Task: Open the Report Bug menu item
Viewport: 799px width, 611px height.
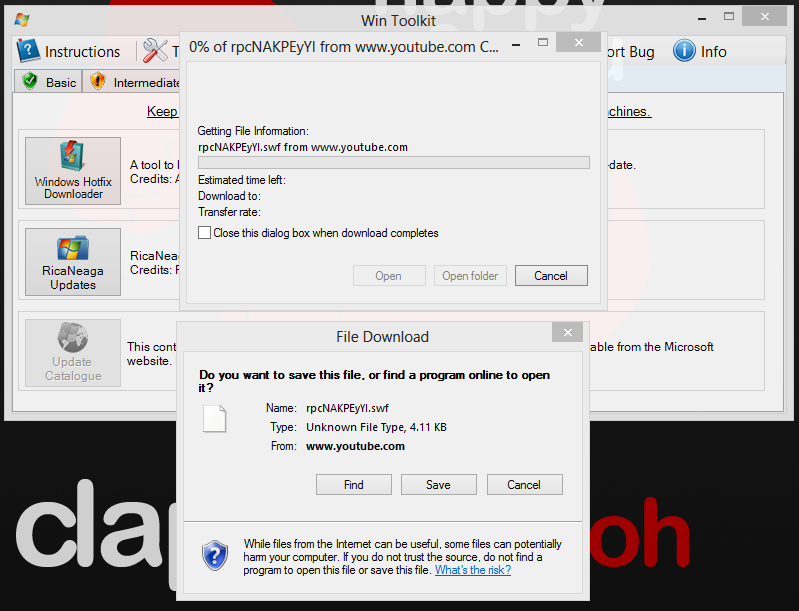Action: click(x=628, y=52)
